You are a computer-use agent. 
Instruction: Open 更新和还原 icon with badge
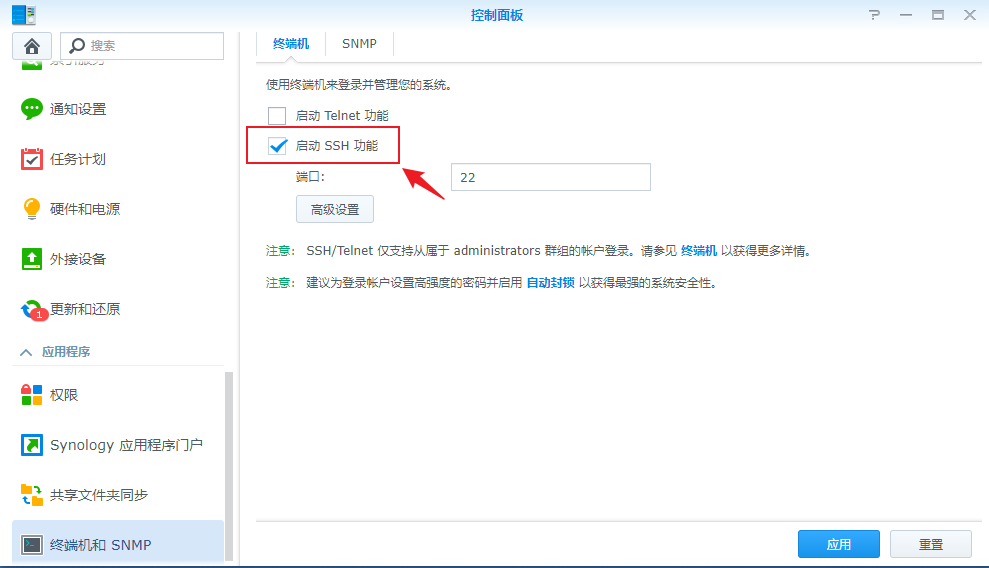32,310
